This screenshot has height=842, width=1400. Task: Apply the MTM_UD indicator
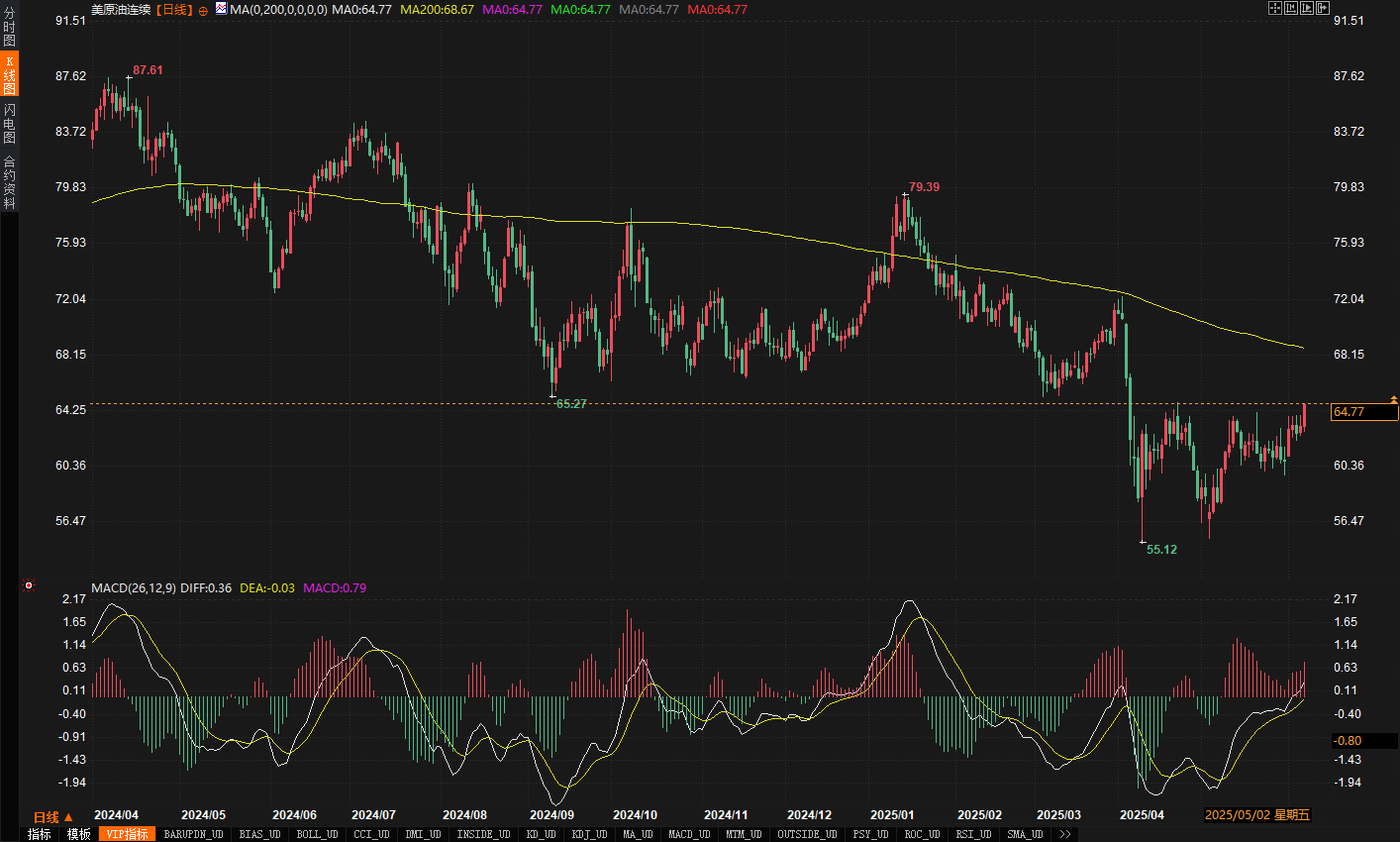pos(744,834)
